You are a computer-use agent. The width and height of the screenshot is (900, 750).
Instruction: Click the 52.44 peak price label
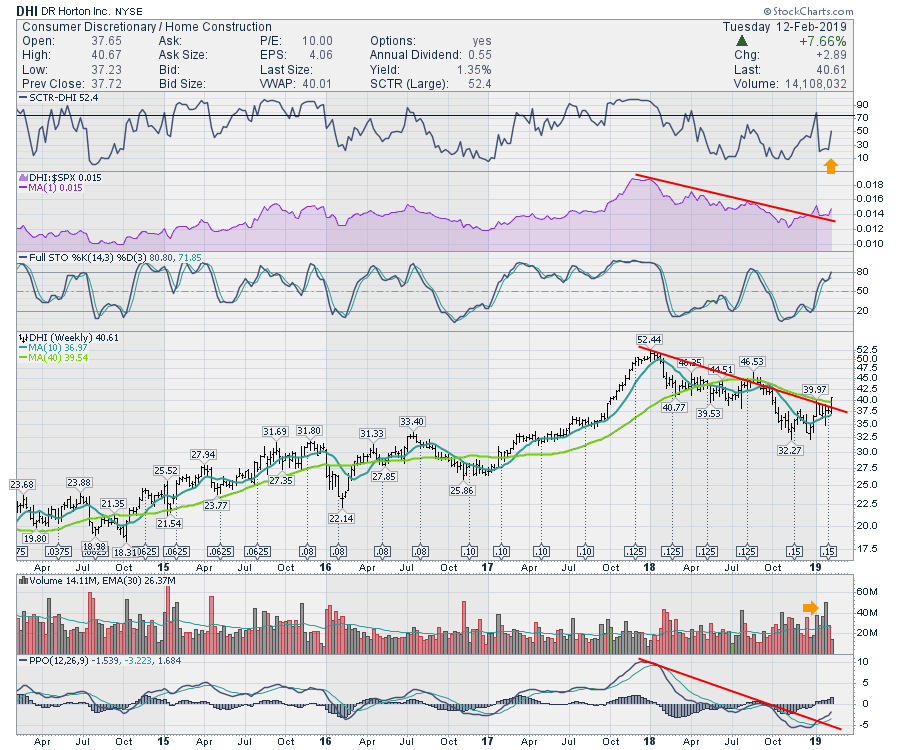[x=649, y=340]
